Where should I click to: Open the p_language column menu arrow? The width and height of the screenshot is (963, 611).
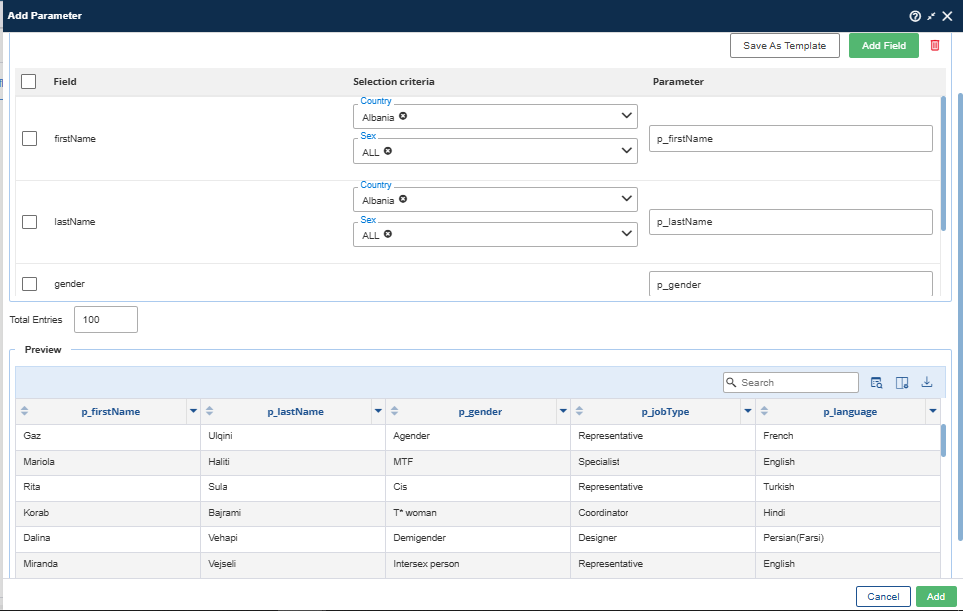tap(933, 411)
